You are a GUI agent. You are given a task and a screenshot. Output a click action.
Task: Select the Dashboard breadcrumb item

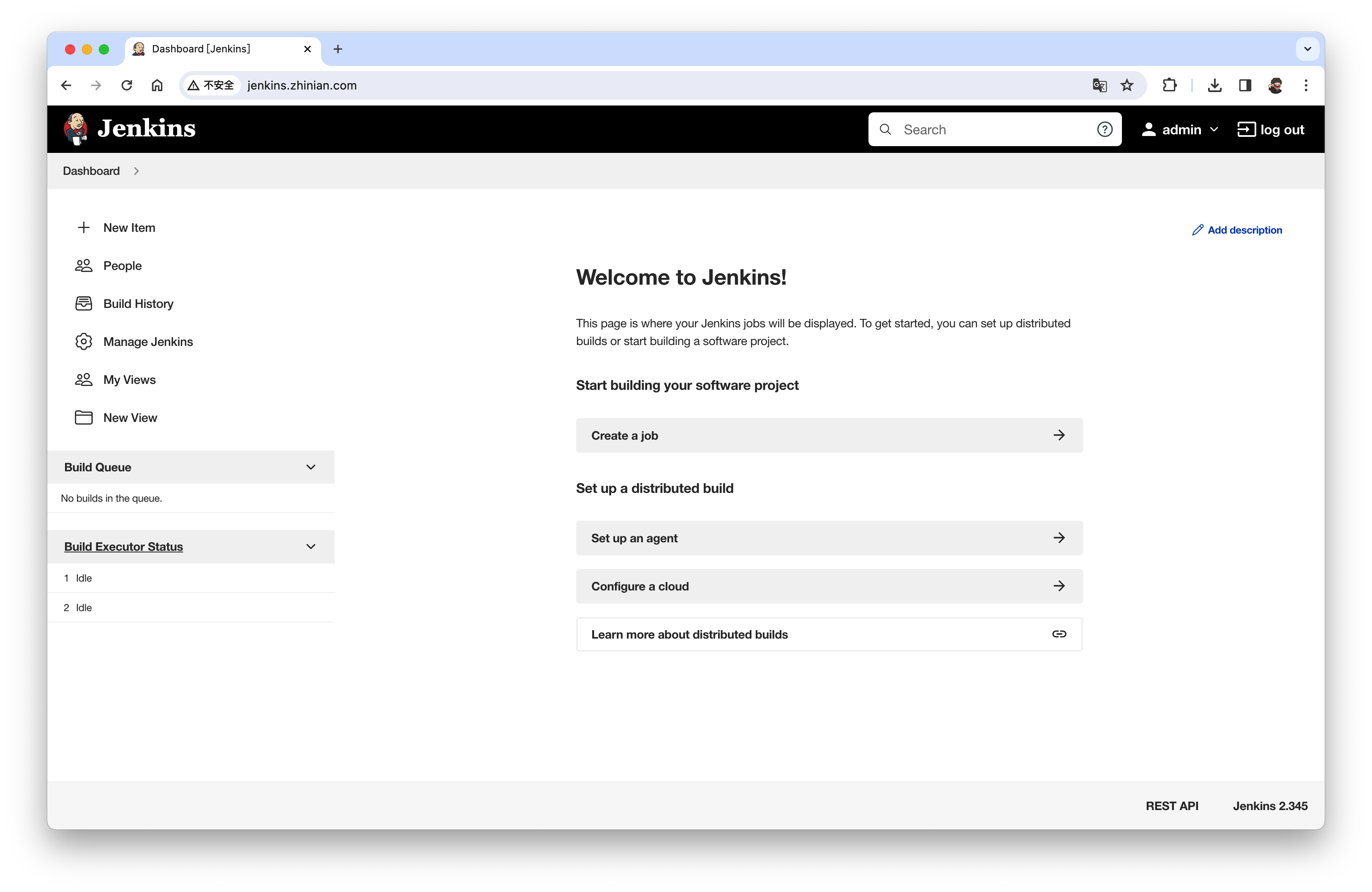(91, 171)
